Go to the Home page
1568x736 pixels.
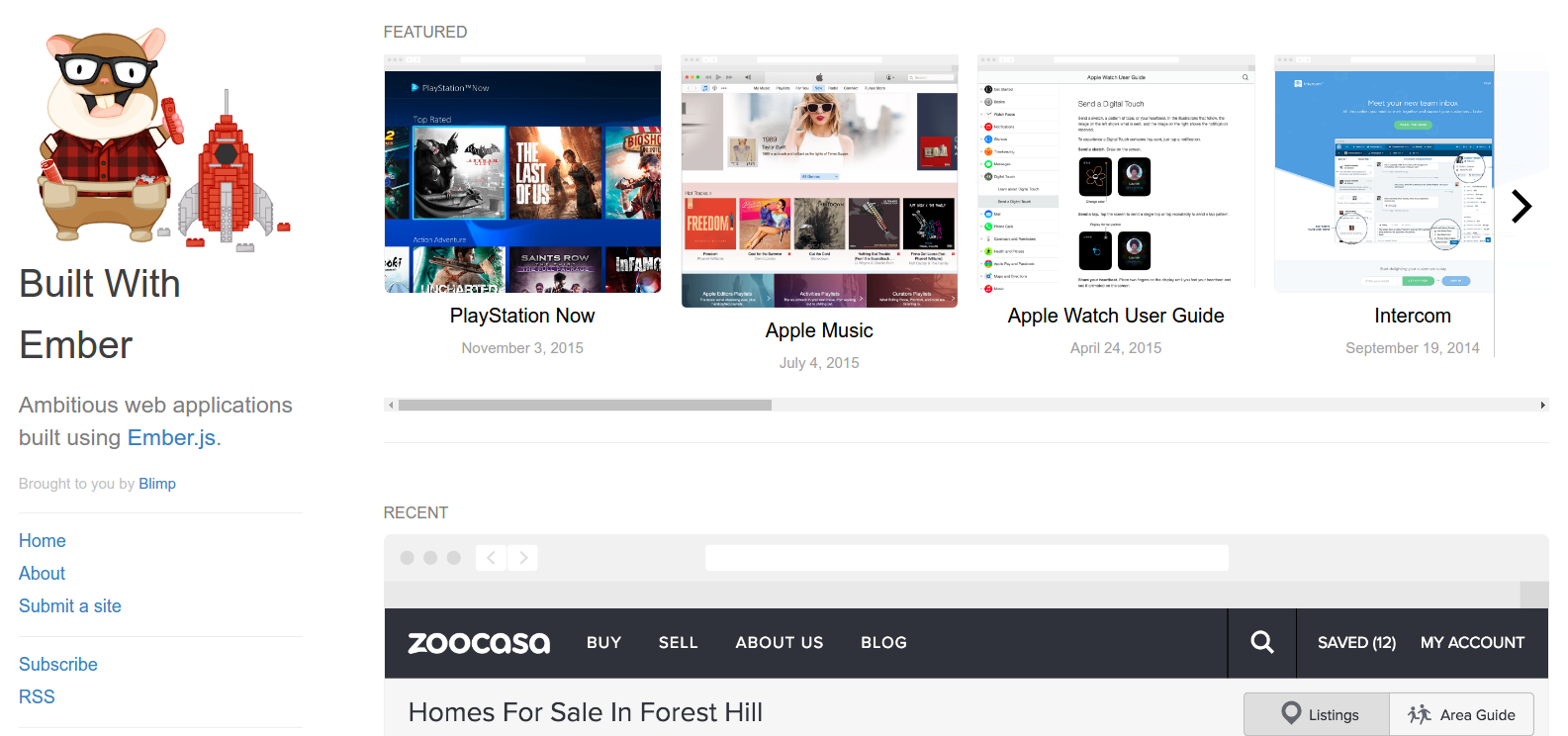tap(43, 541)
